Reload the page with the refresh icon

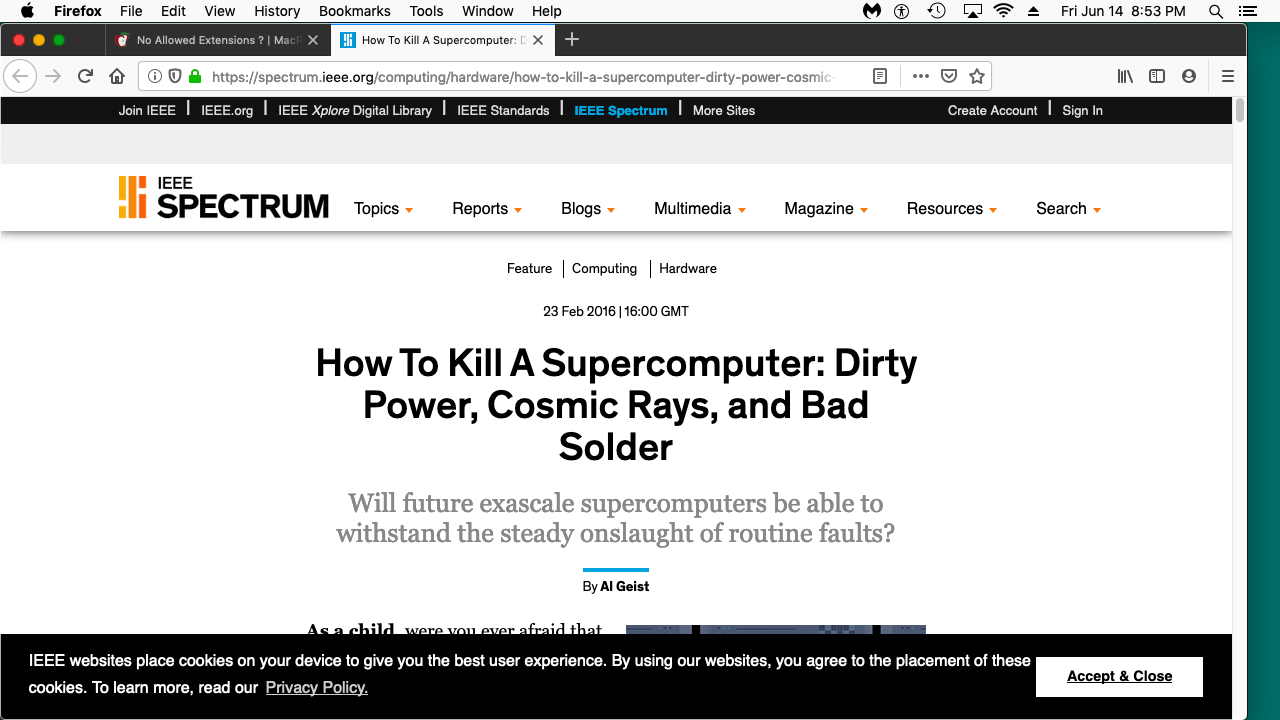coord(86,76)
